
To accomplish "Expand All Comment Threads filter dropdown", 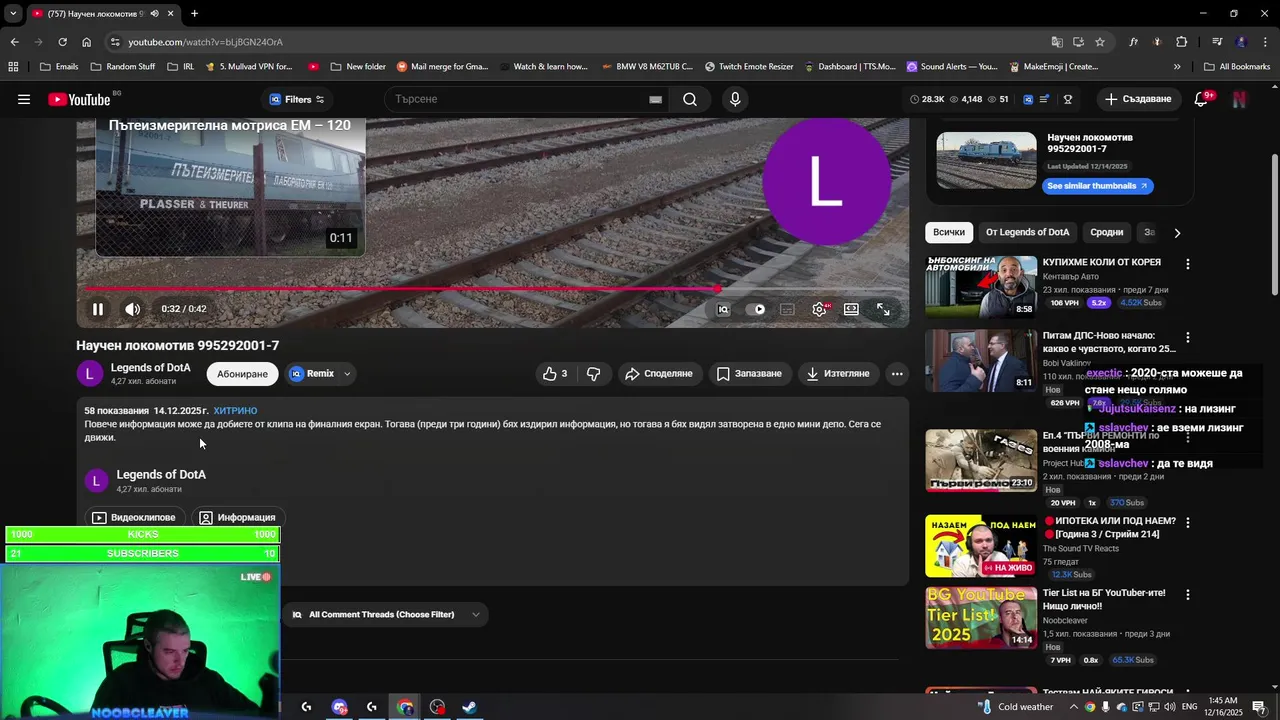I will 384,615.
